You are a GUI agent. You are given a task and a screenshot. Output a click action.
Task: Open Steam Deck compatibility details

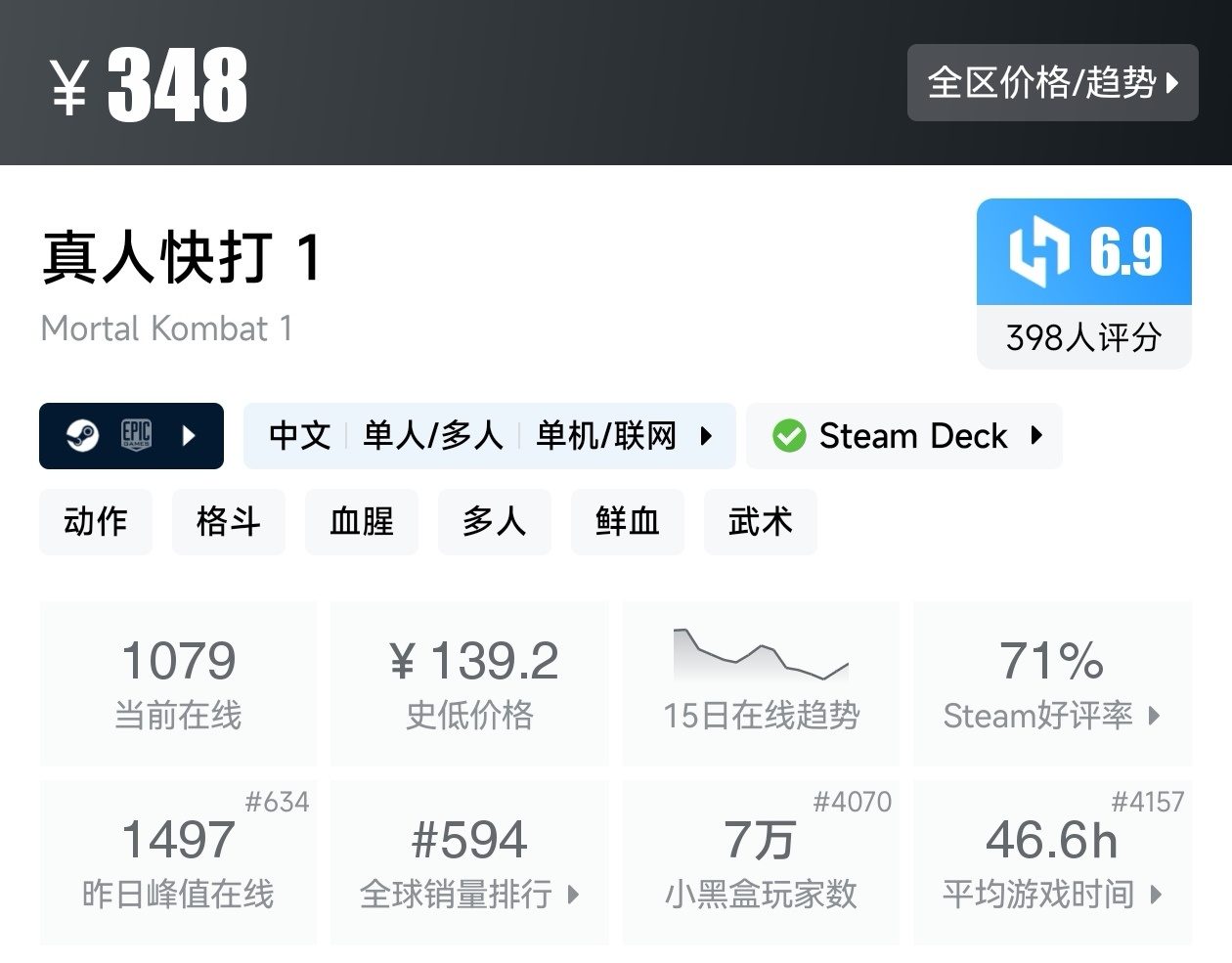coord(904,435)
